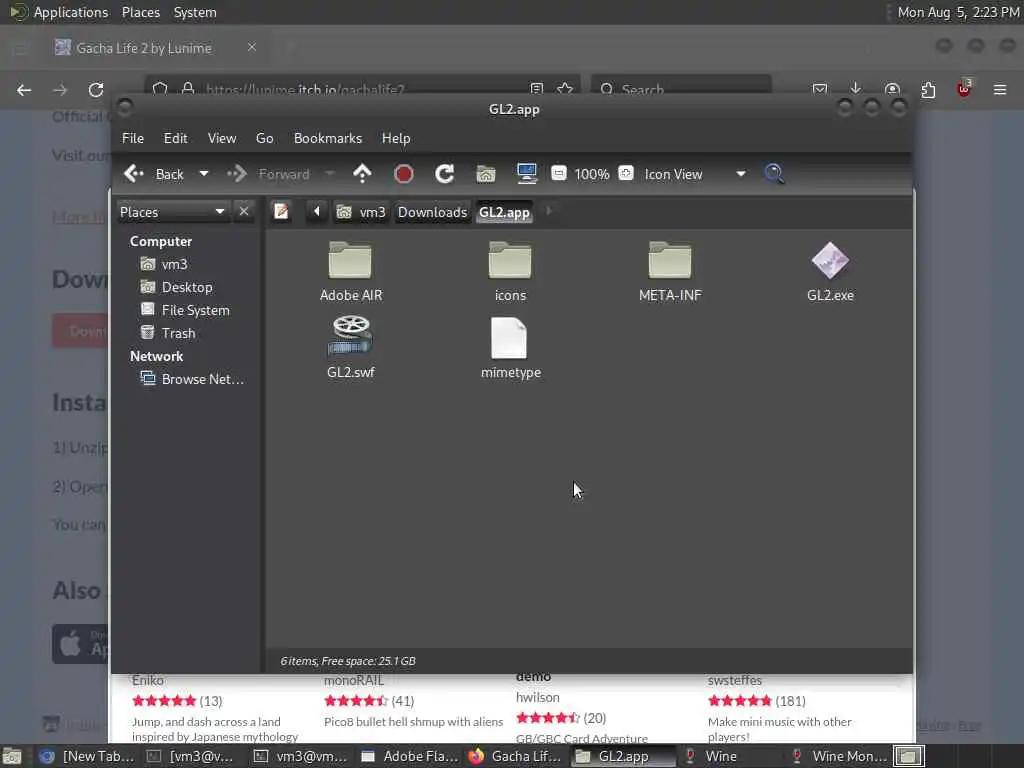Open the Icon View mode dropdown

pos(695,174)
